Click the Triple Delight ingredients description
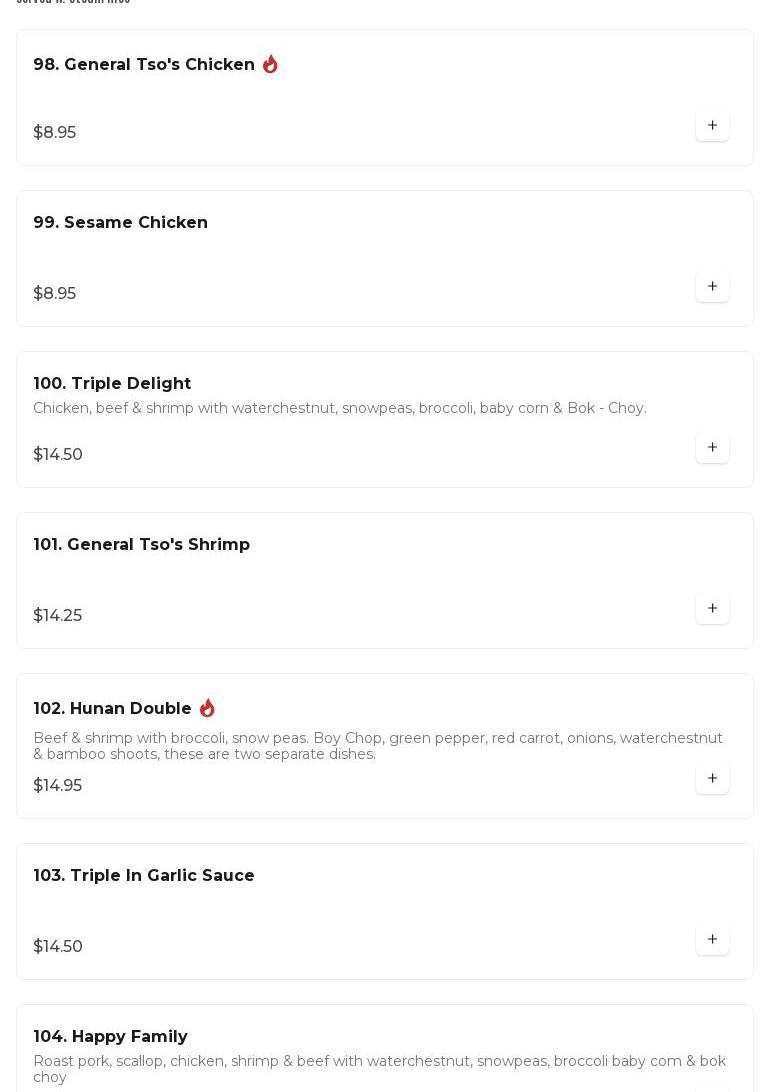770x1092 pixels. 340,408
